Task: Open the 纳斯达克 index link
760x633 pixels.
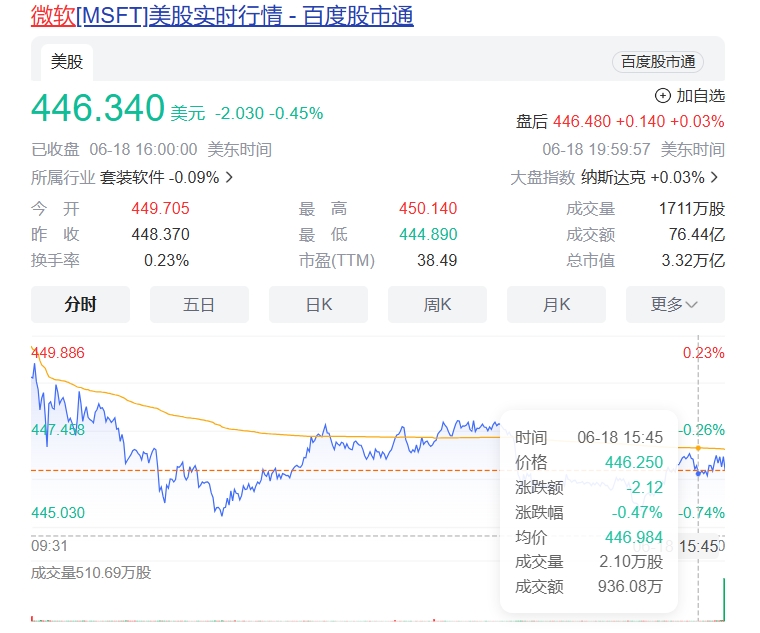Action: 613,177
